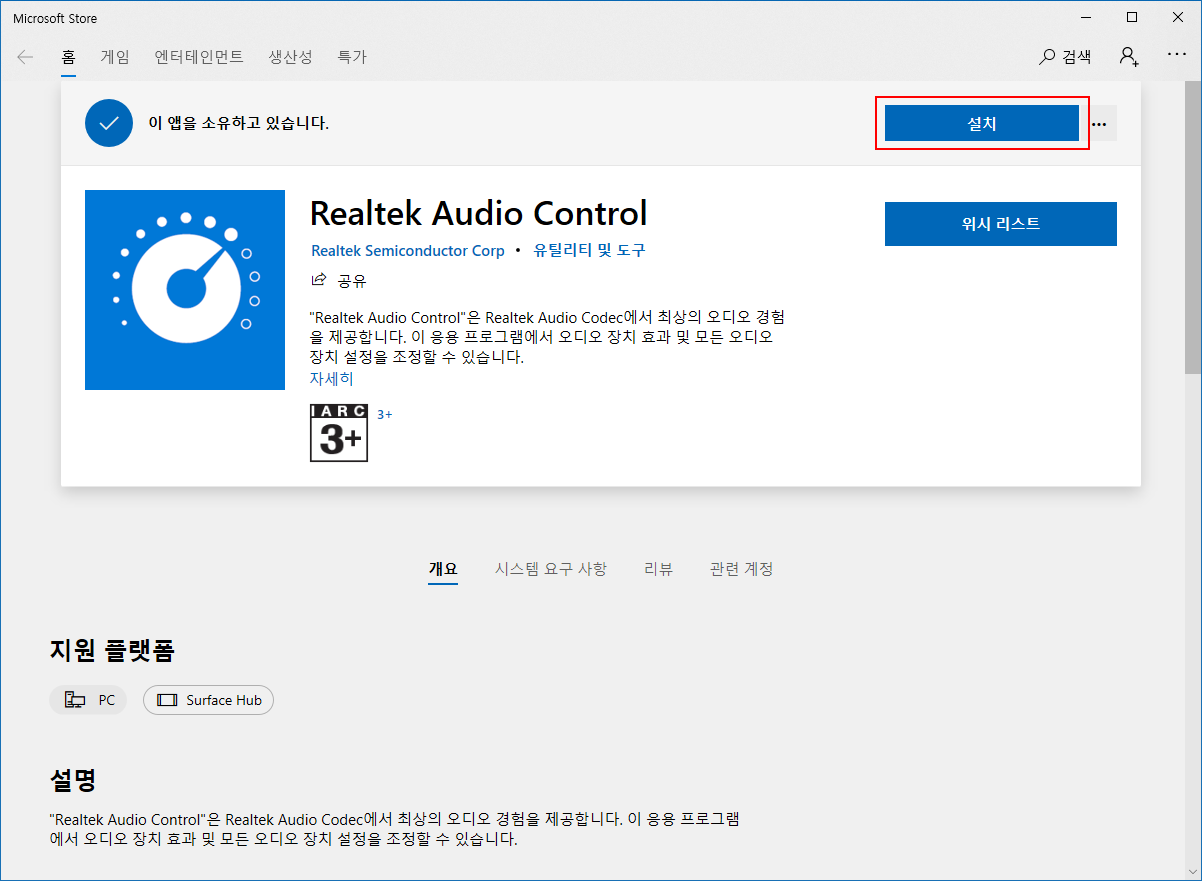The width and height of the screenshot is (1202, 881).
Task: Click the 지원 플랫폼 heading
Action: click(x=112, y=651)
